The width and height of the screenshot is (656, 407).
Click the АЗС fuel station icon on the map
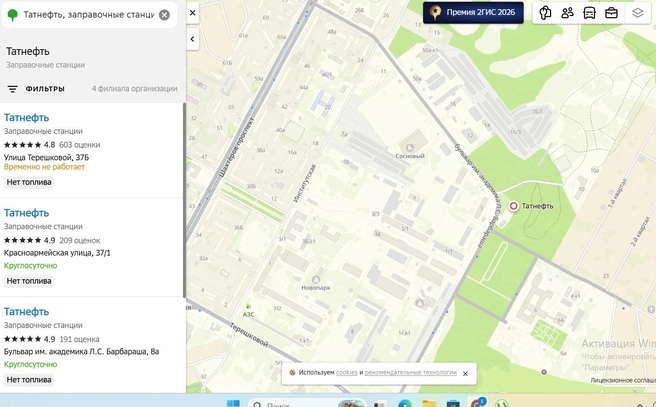tap(249, 307)
